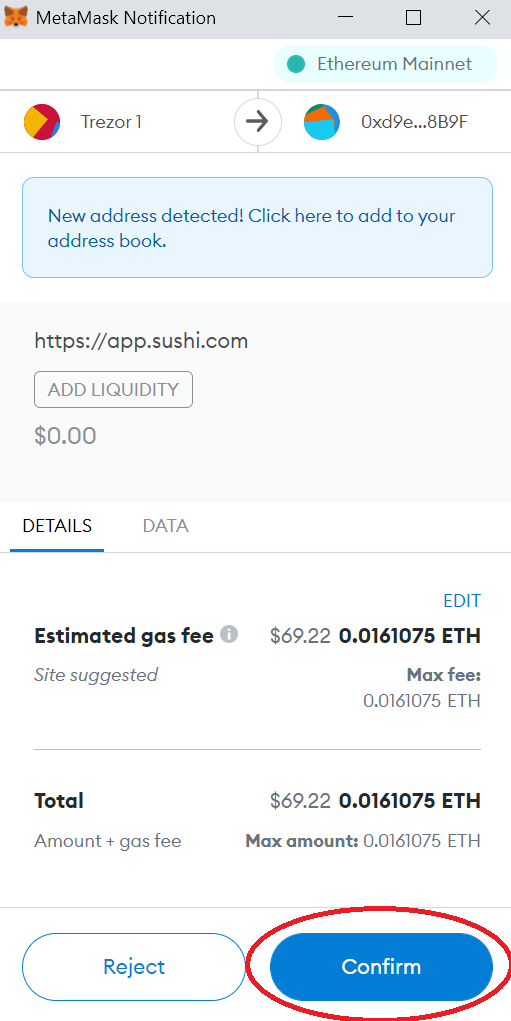Click the Trezor 1 account name
511x1021 pixels.
coord(111,122)
